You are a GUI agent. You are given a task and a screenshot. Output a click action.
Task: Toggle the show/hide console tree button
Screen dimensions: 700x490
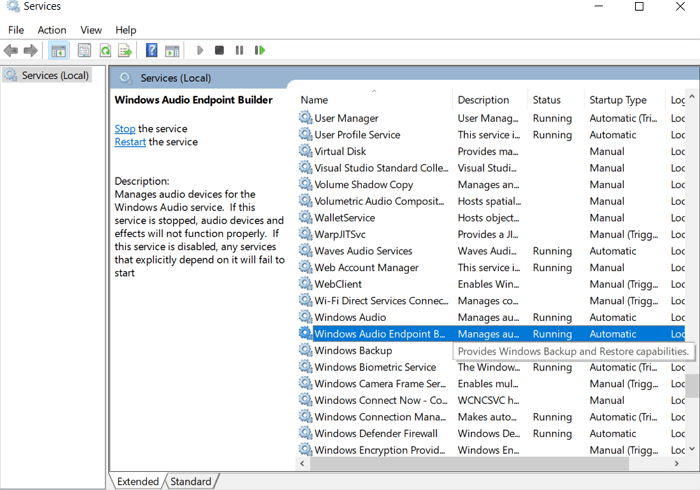tap(58, 50)
